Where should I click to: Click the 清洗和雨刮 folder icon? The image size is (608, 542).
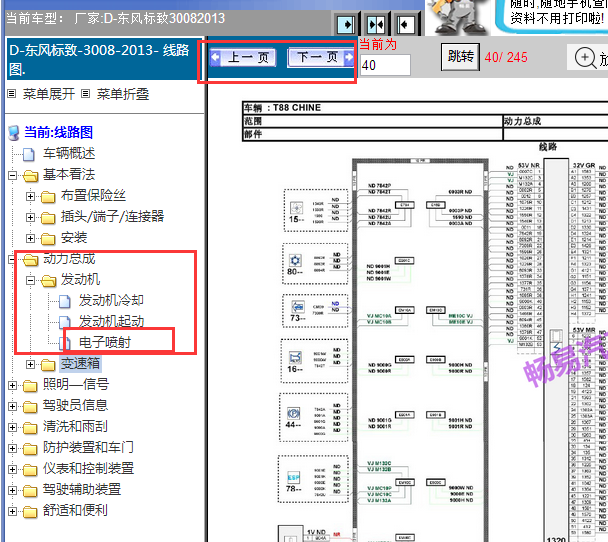(x=30, y=427)
